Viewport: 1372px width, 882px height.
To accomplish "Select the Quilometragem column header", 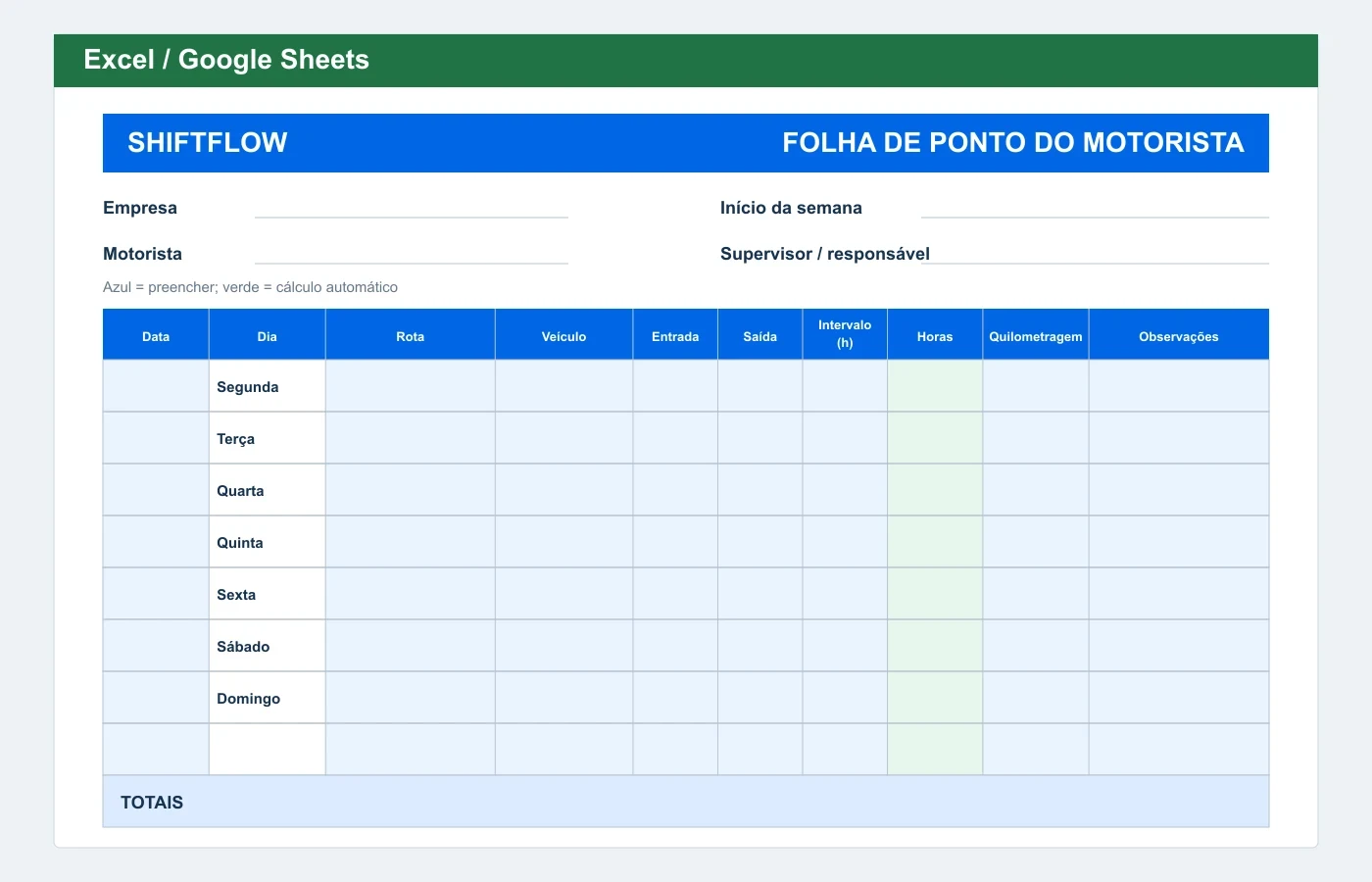I will [1036, 335].
